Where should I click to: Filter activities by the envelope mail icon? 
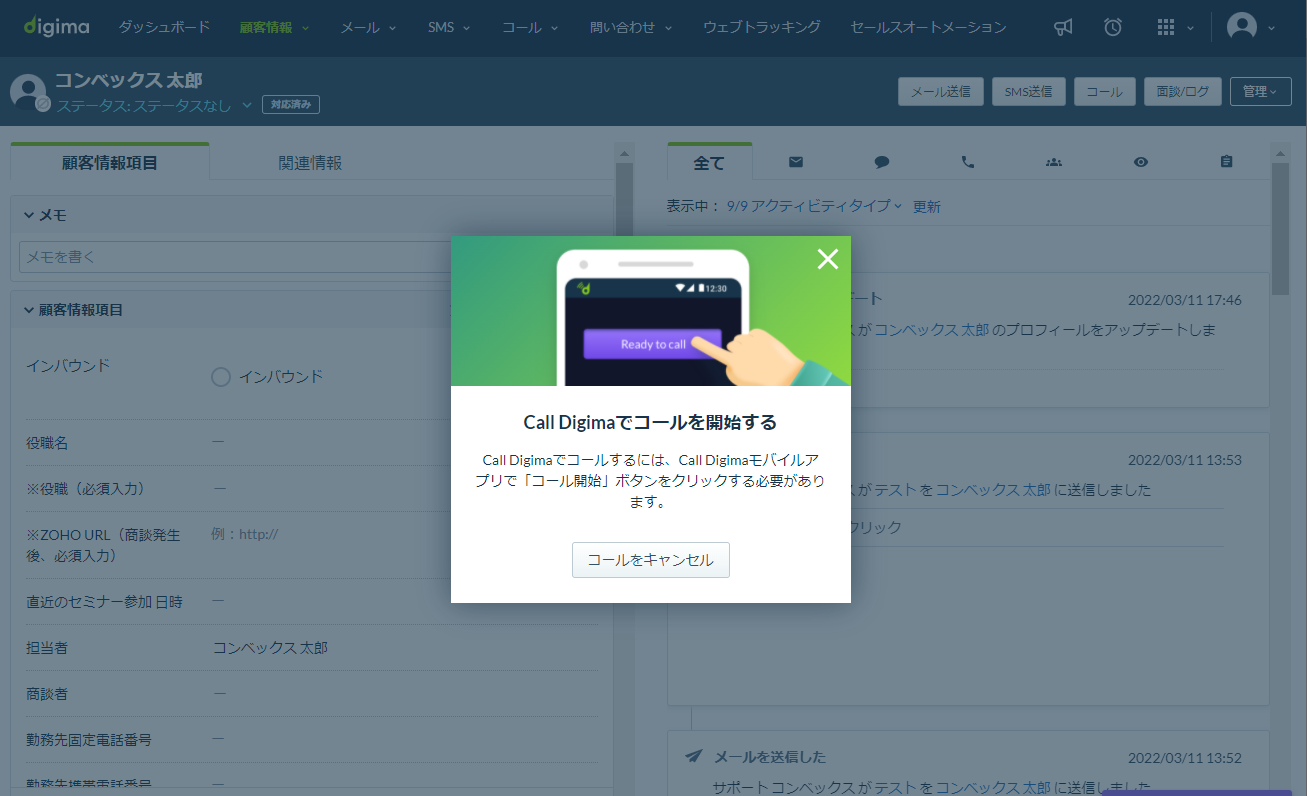tap(796, 162)
